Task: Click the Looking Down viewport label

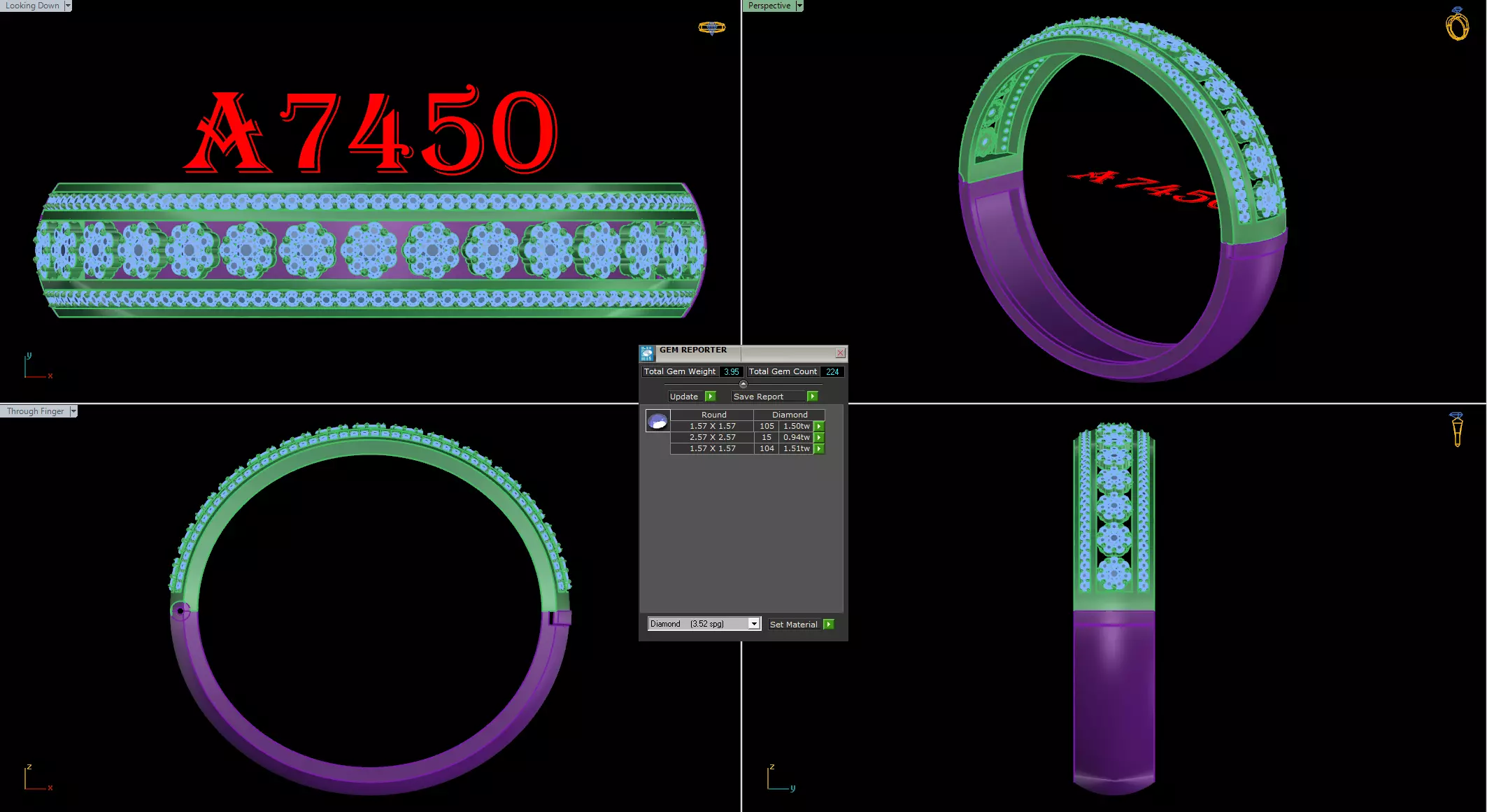Action: click(x=32, y=6)
